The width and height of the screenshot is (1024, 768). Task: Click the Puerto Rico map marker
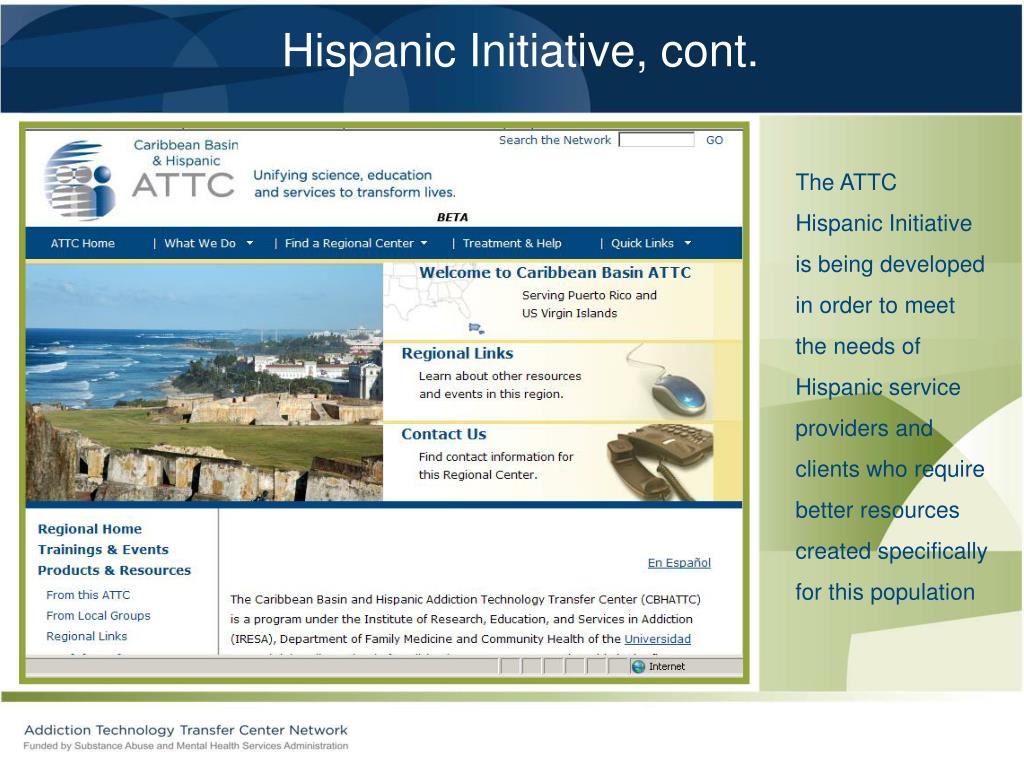[x=476, y=327]
